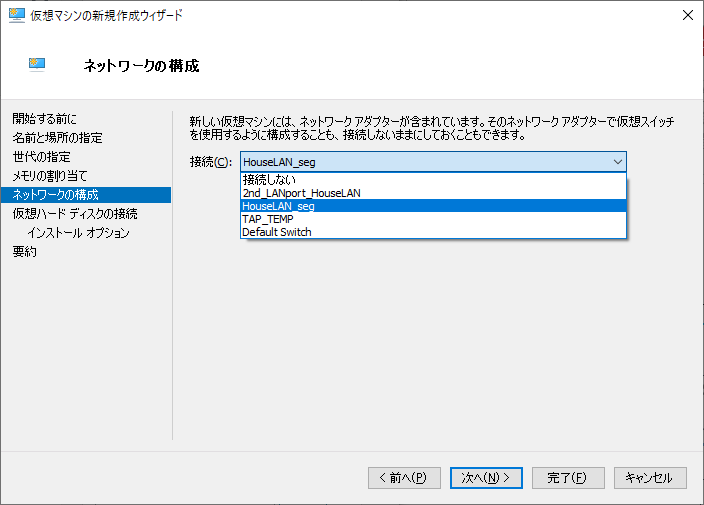The width and height of the screenshot is (704, 505).
Task: Go to インストール オプション step
Action: (x=79, y=233)
